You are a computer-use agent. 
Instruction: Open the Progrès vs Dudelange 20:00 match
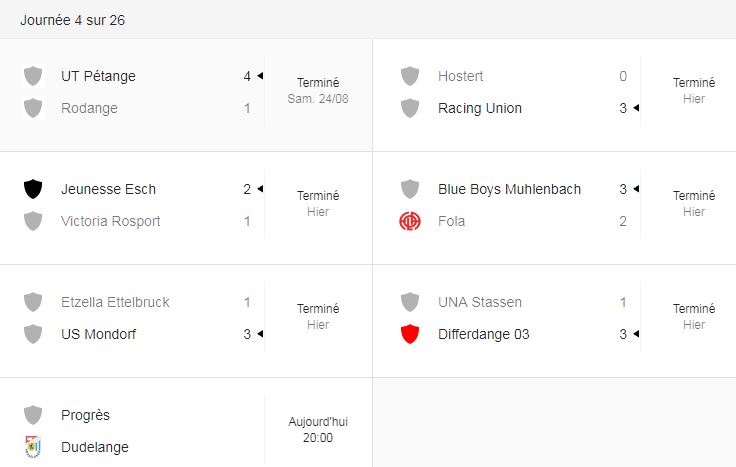(318, 430)
